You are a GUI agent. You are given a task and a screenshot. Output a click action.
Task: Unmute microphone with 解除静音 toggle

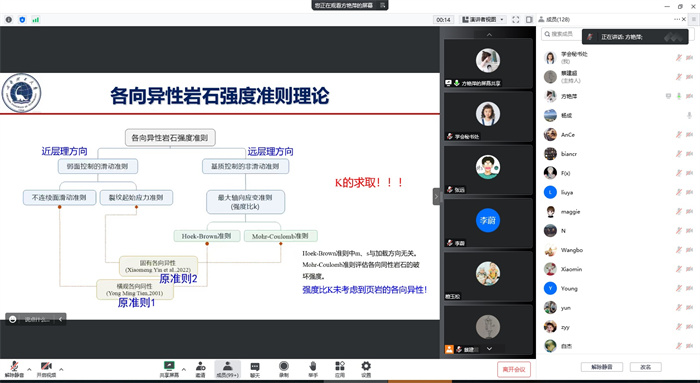14,369
